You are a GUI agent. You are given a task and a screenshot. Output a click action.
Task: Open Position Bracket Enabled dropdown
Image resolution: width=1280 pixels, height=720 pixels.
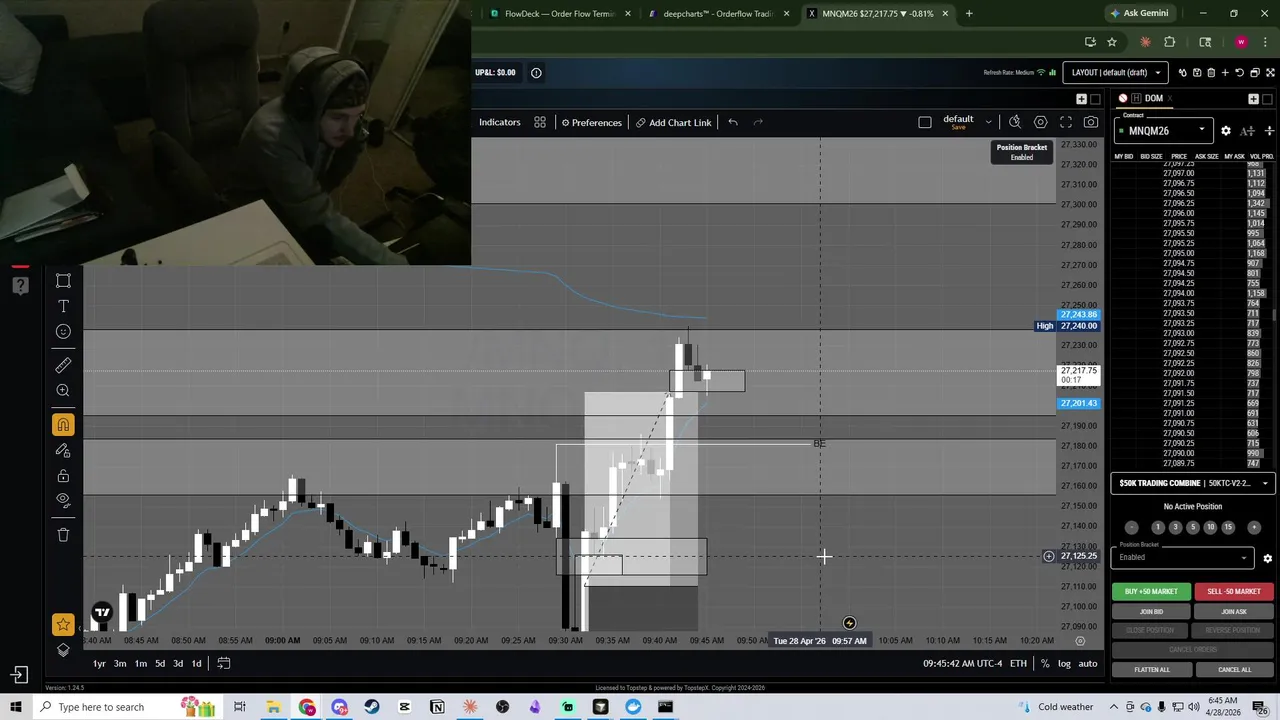(x=1183, y=557)
